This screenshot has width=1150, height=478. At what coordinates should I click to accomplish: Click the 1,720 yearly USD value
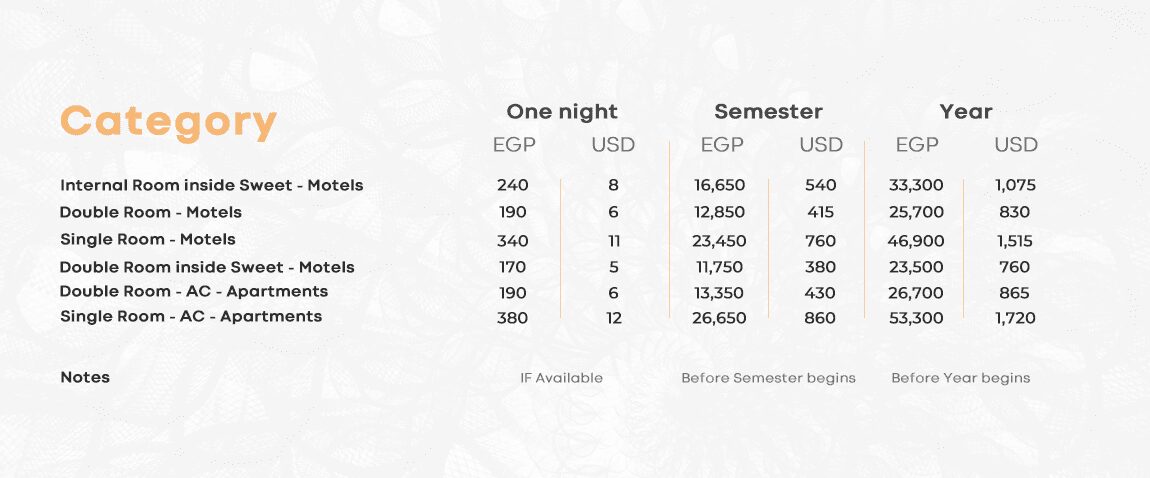coord(1015,318)
